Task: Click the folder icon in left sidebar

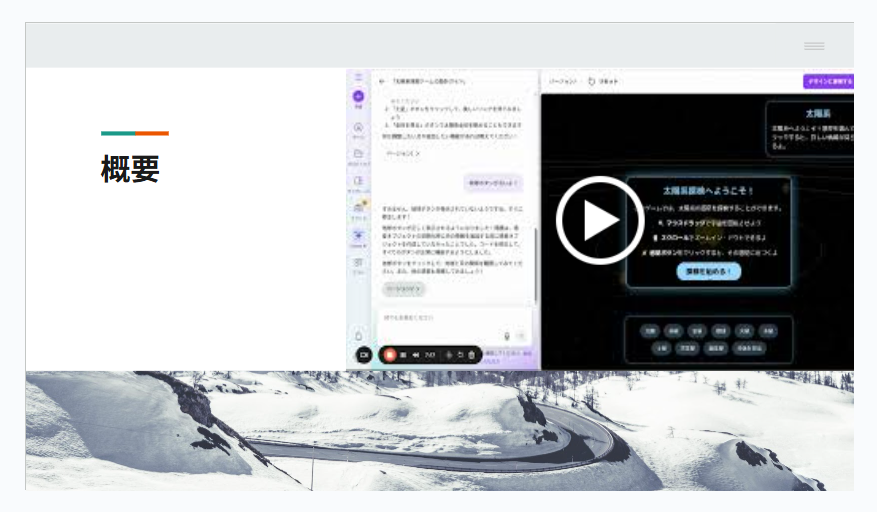Action: pyautogui.click(x=358, y=154)
